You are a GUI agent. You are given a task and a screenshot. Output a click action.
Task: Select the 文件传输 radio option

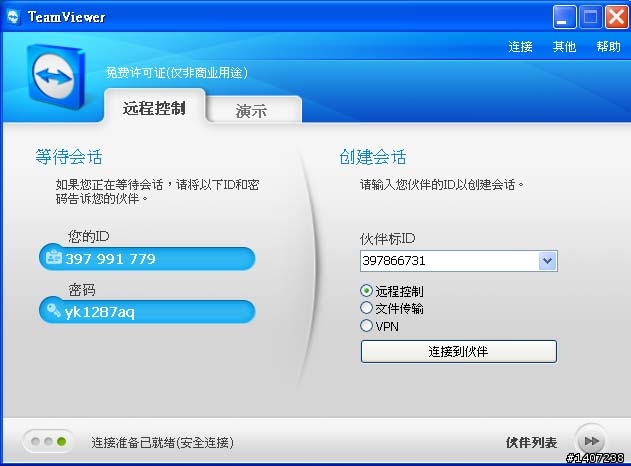[366, 308]
